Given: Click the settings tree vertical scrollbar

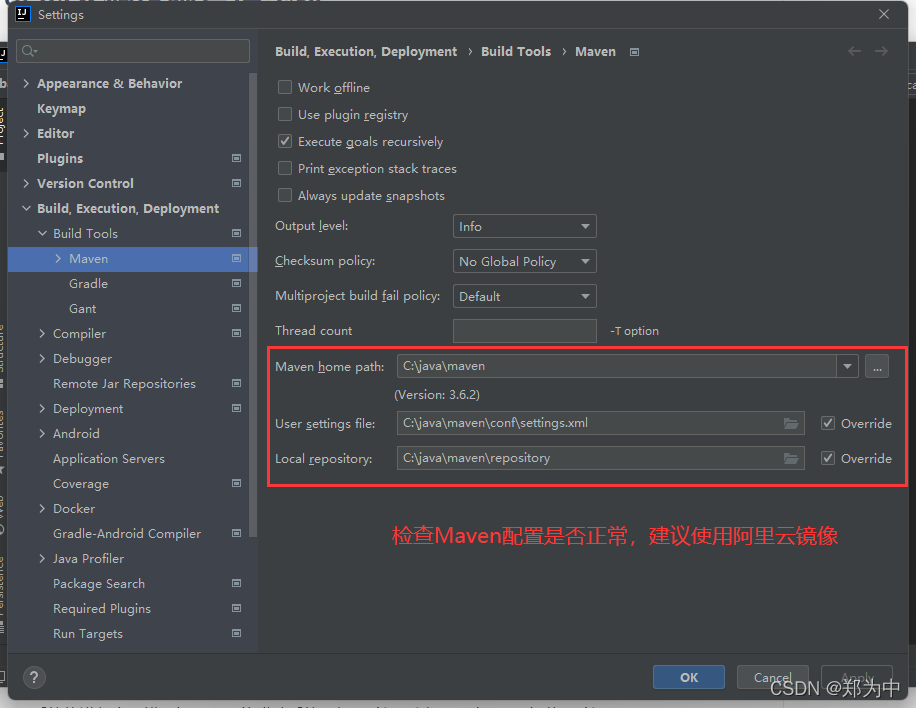Looking at the screenshot, I should [253, 304].
